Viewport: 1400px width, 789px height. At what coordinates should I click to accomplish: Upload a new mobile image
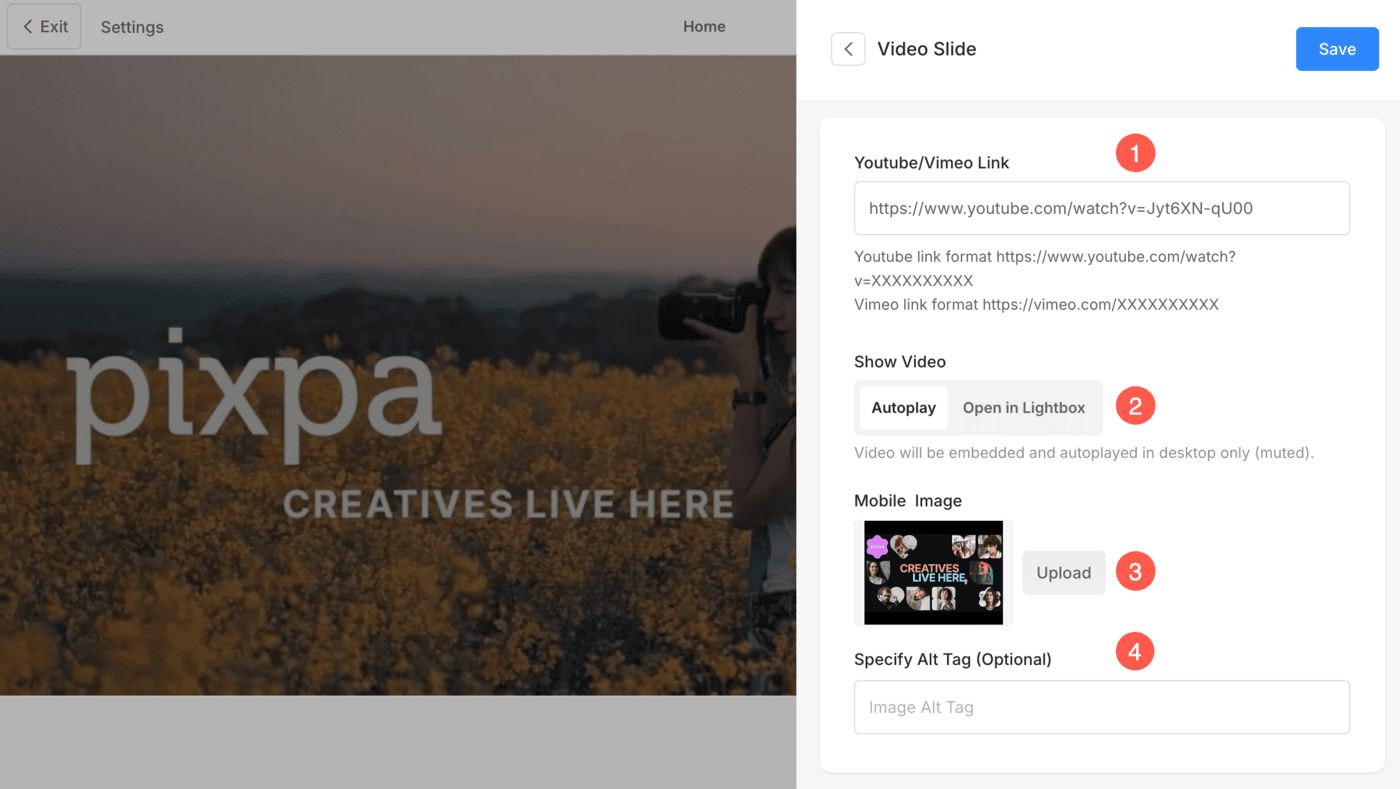(1064, 573)
